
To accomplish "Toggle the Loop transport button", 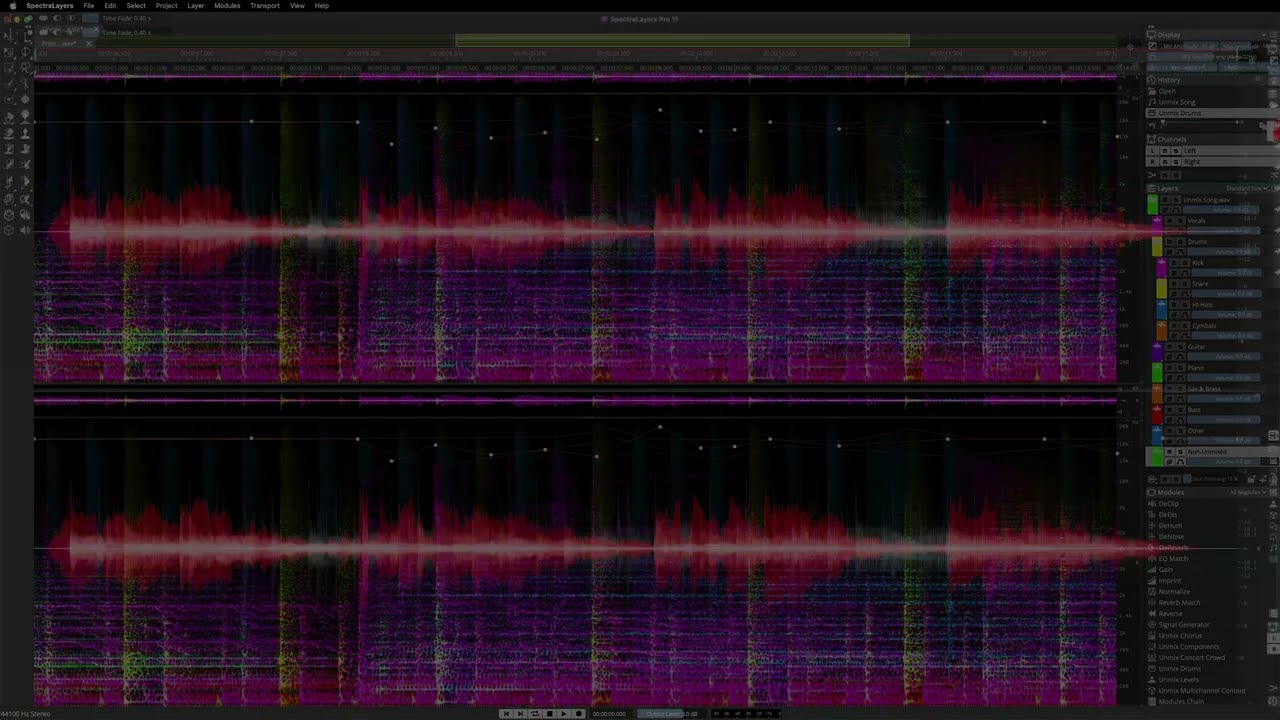I will coord(535,714).
